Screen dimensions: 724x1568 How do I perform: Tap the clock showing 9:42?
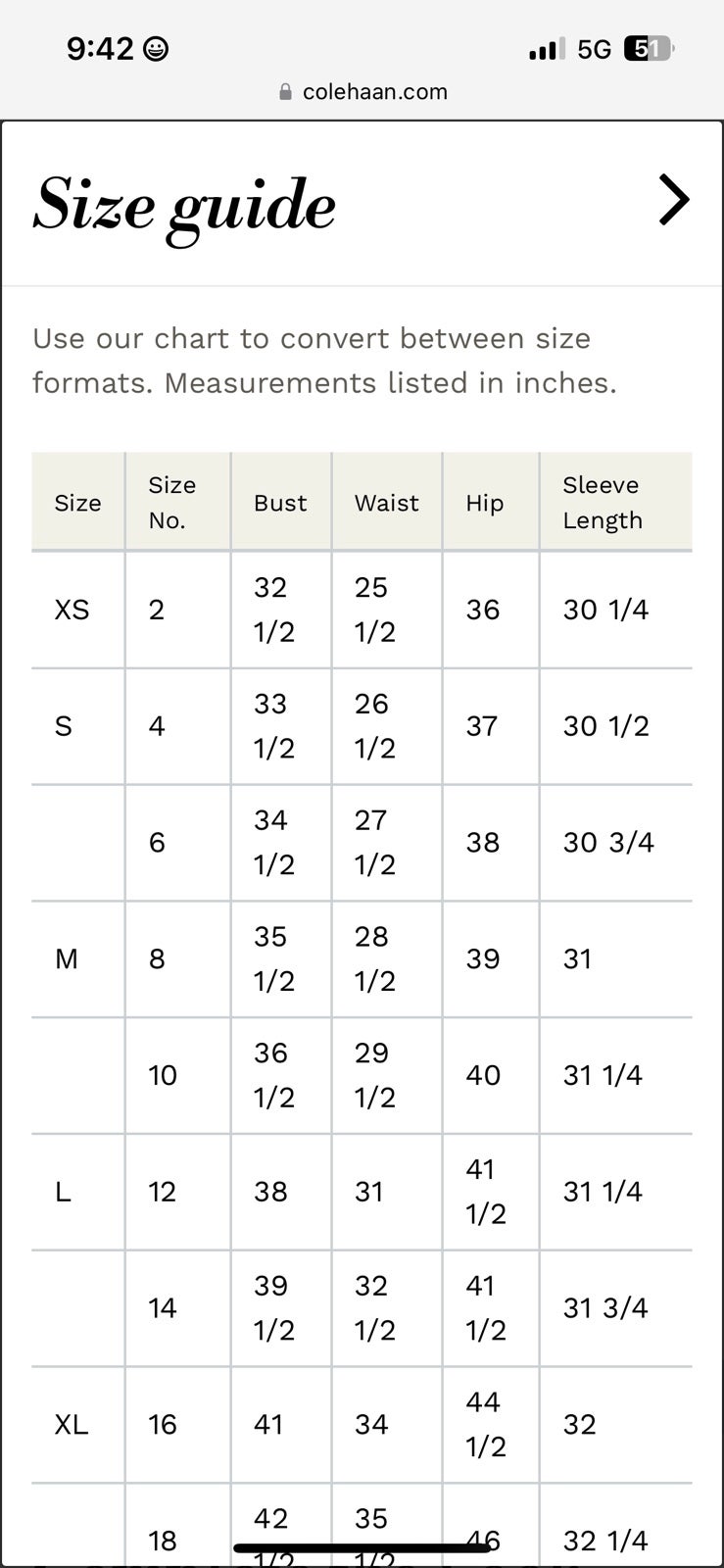coord(100,48)
